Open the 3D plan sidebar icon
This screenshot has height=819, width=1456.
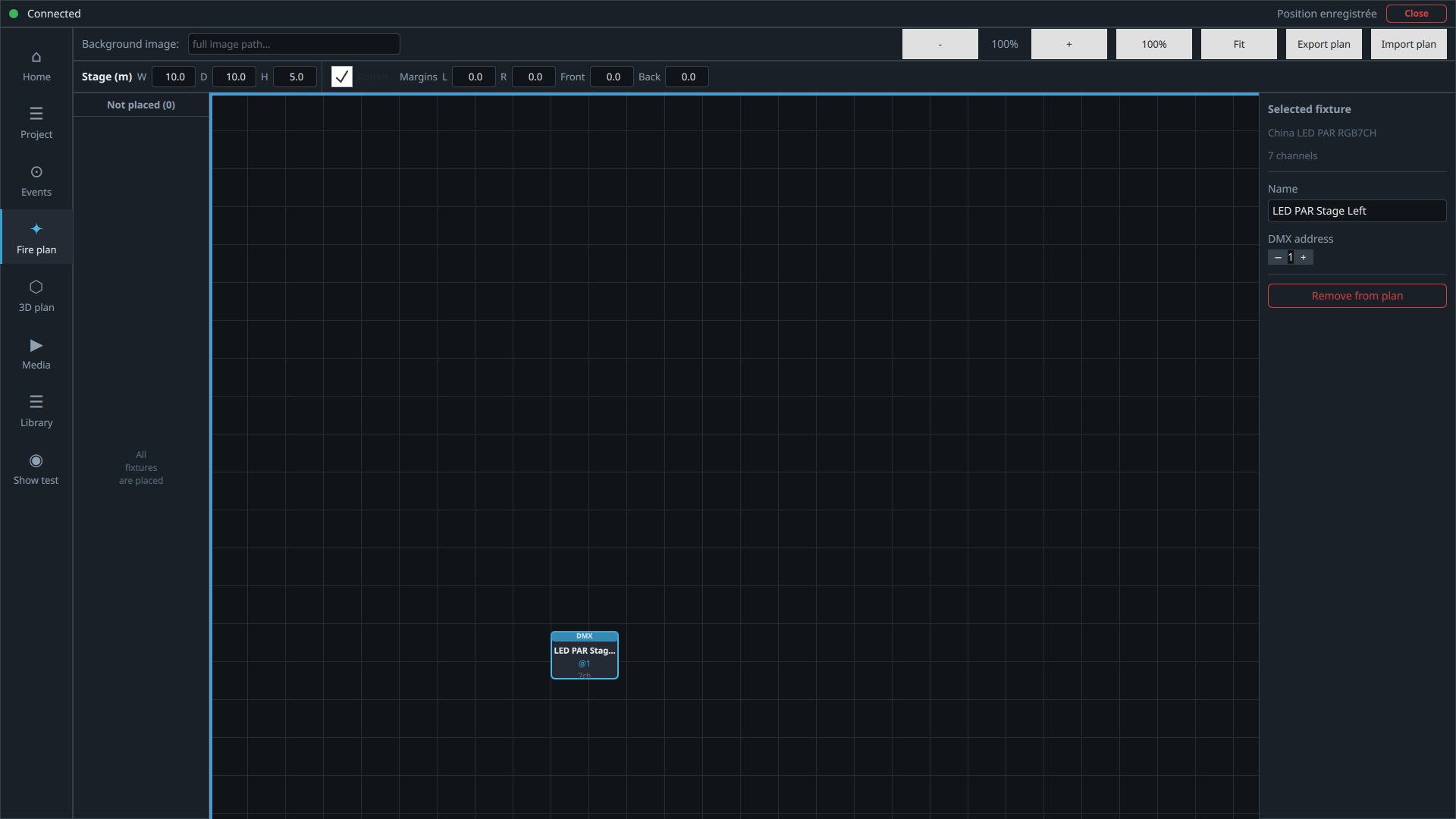pos(36,297)
